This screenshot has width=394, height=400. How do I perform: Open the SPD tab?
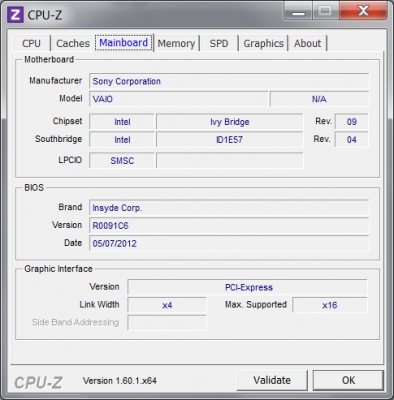(219, 43)
